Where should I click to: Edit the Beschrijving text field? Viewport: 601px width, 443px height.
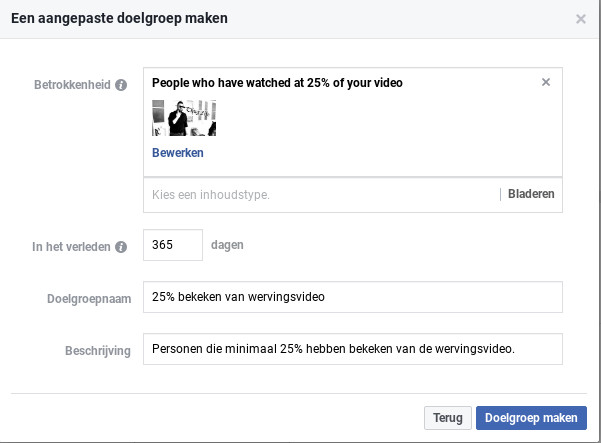[352, 349]
